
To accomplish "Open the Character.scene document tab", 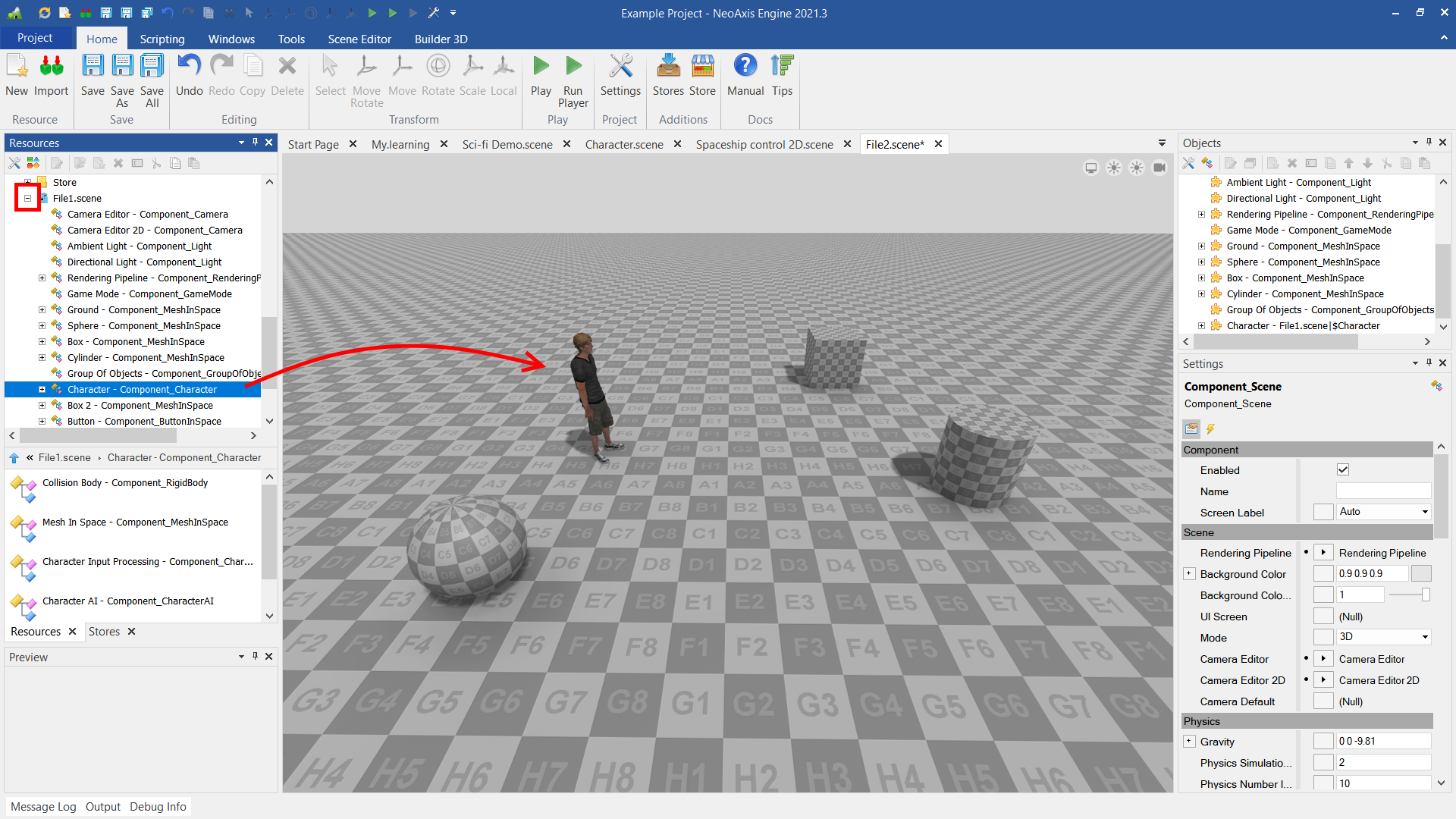I will 623,144.
